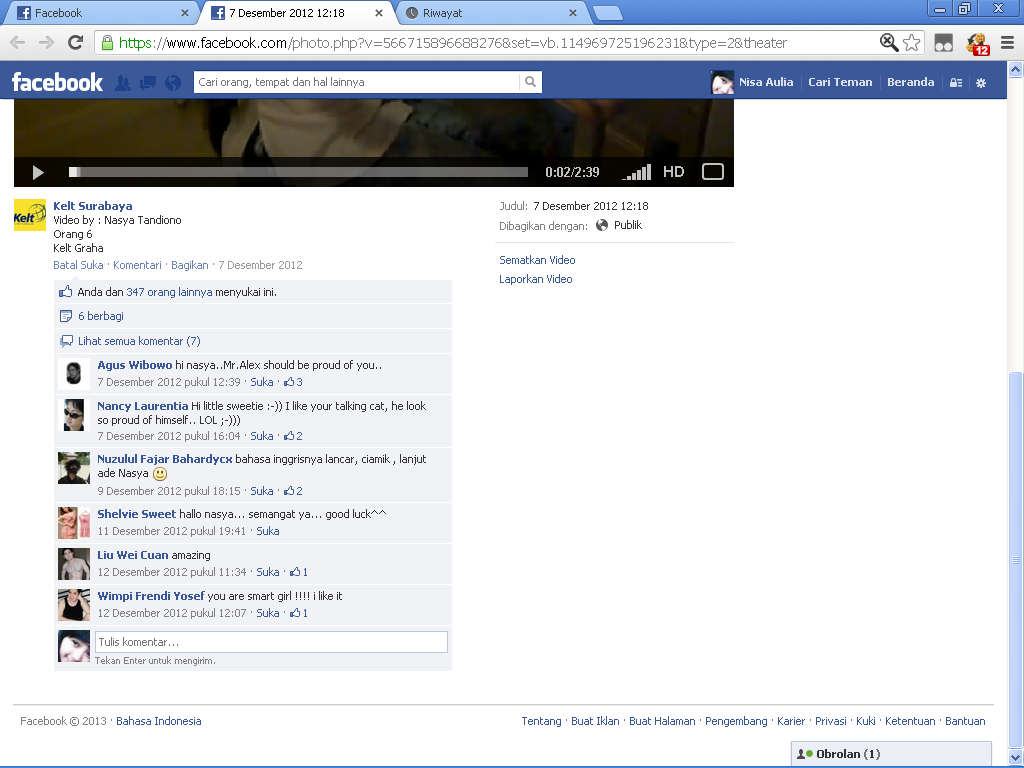This screenshot has width=1024, height=768.
Task: Click the Kelt Surabaya logo thumbnail
Action: tap(30, 215)
